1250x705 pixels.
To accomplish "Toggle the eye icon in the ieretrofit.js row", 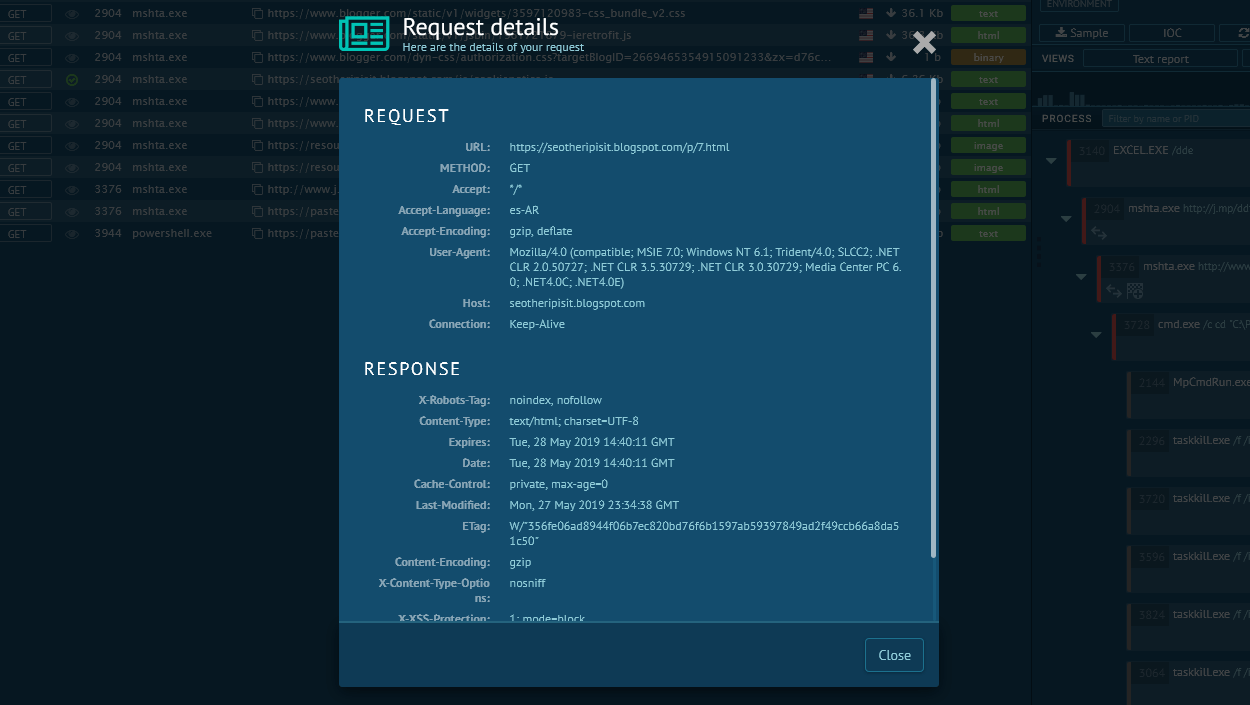I will [x=72, y=36].
